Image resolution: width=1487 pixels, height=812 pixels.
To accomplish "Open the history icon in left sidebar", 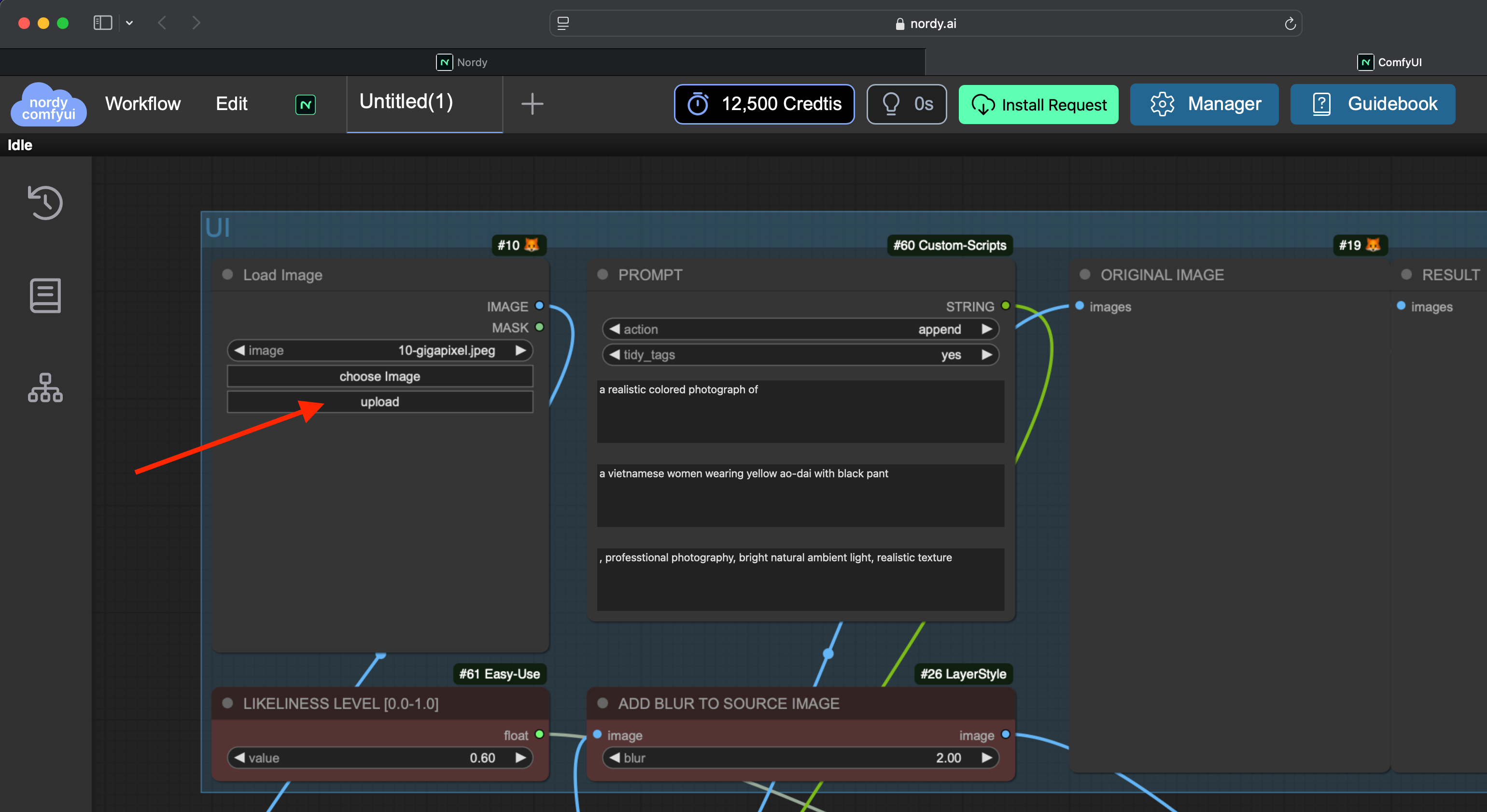I will 45,203.
